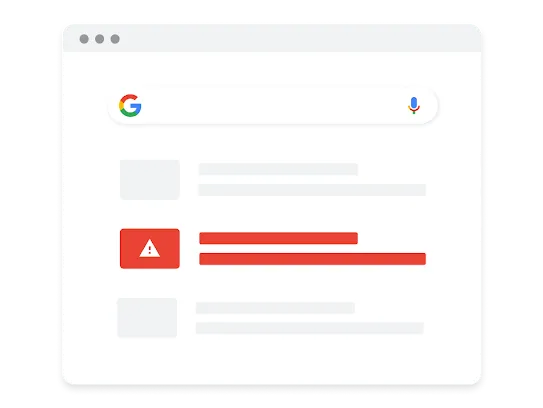543x408 pixels.
Task: Select the third gray window dot
Action: click(x=115, y=39)
